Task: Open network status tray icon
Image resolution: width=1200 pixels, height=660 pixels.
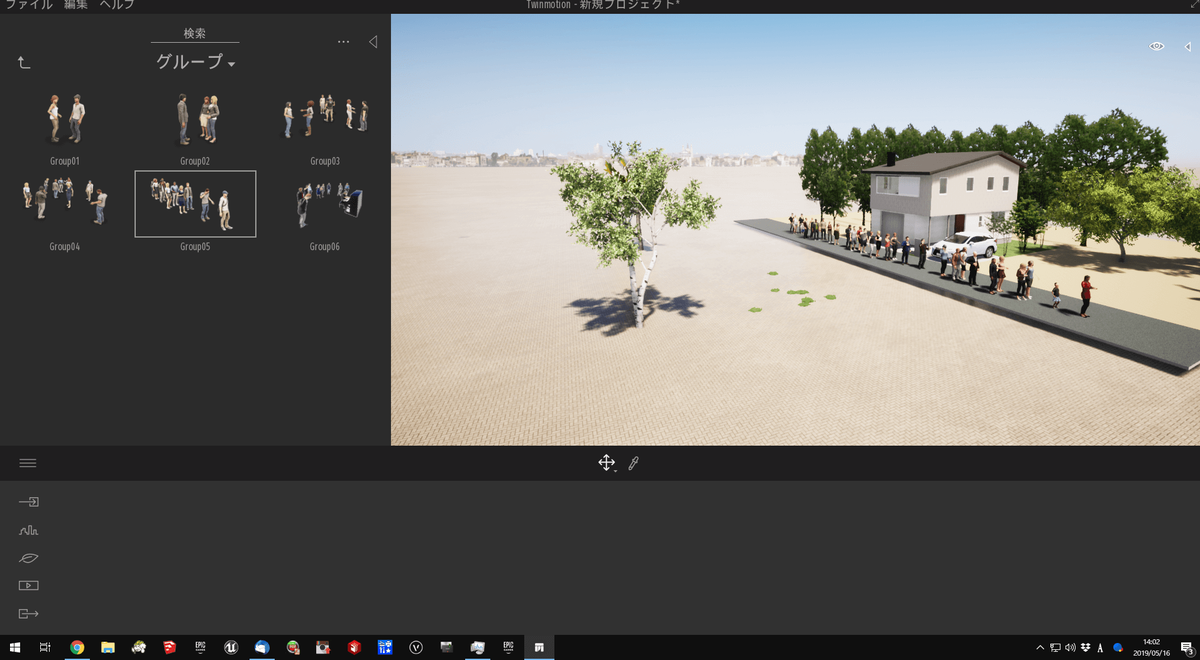Action: pyautogui.click(x=1054, y=647)
